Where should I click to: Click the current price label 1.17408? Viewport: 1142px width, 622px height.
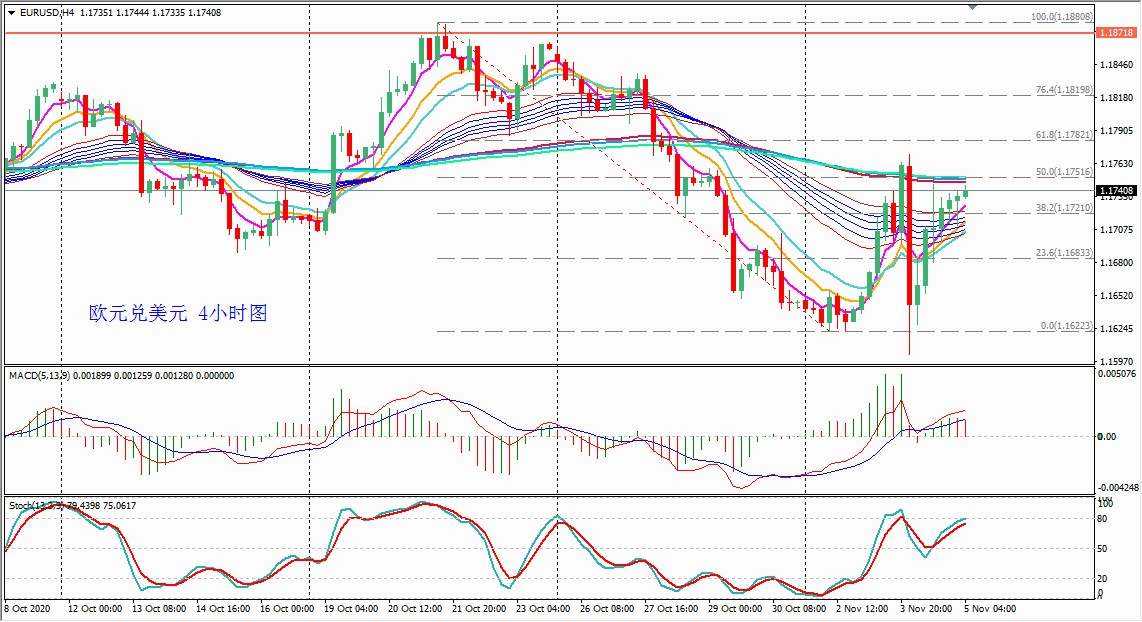[1116, 191]
